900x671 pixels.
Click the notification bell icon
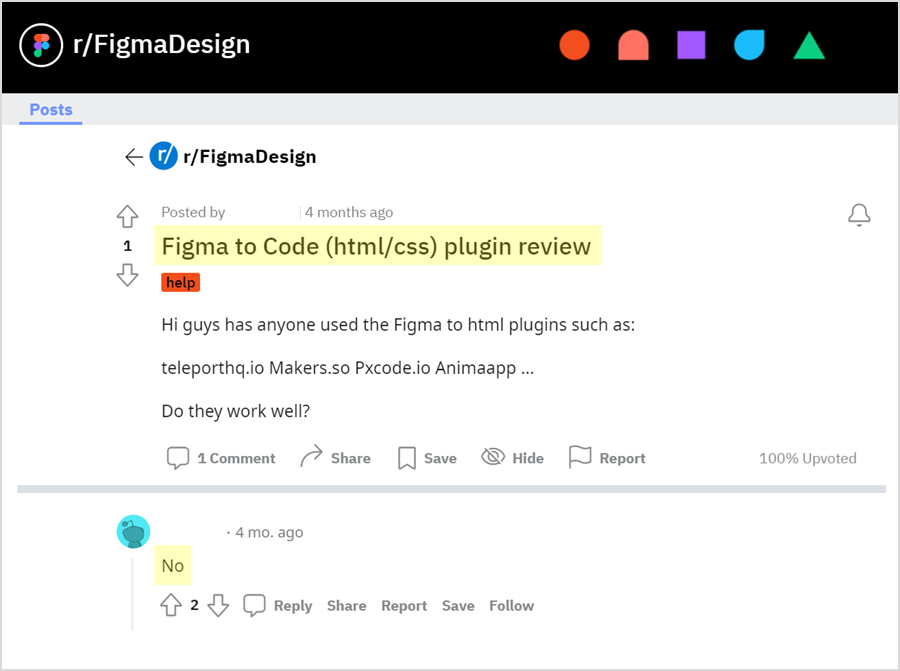[859, 214]
